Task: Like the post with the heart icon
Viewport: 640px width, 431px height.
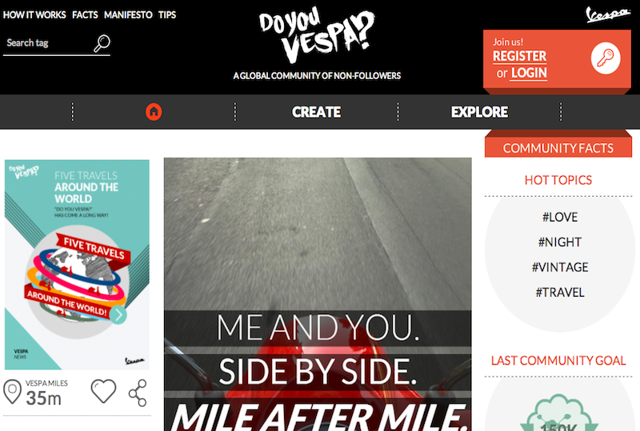Action: pyautogui.click(x=103, y=391)
